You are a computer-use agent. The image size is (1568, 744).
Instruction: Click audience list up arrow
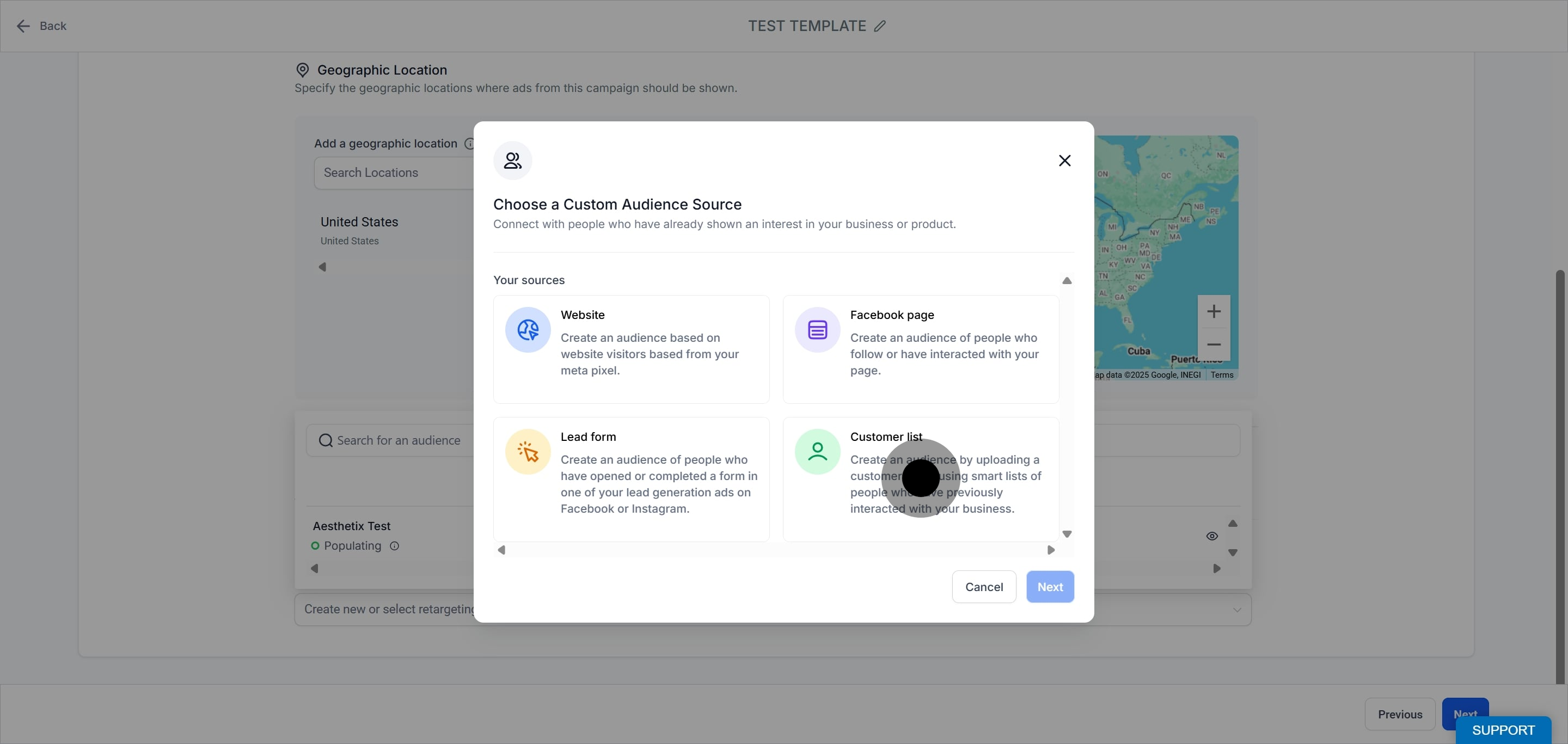click(1233, 524)
